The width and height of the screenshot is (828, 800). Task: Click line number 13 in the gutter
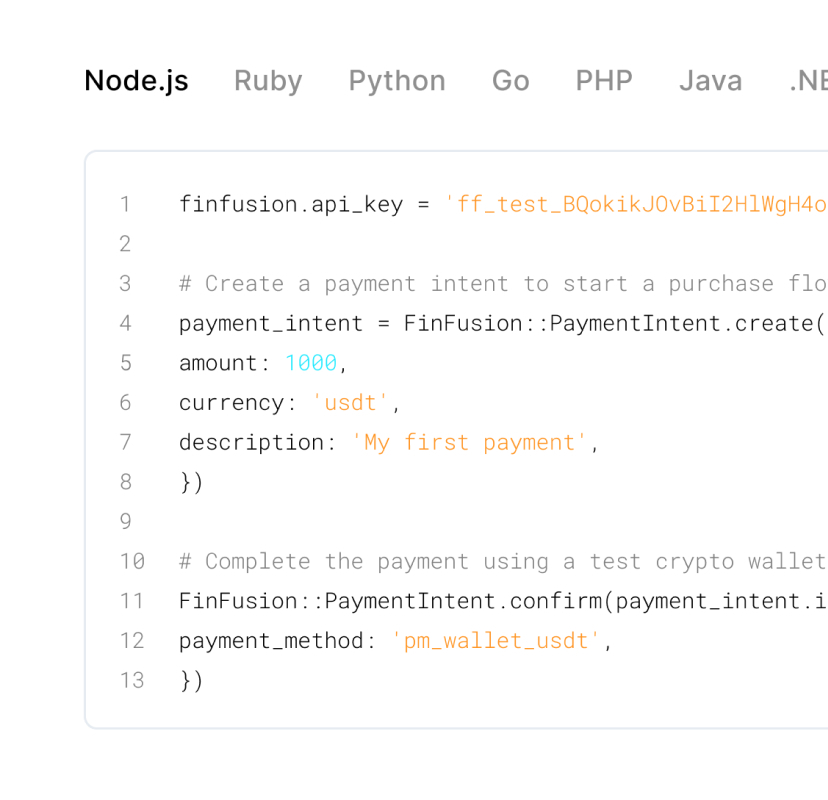point(131,681)
